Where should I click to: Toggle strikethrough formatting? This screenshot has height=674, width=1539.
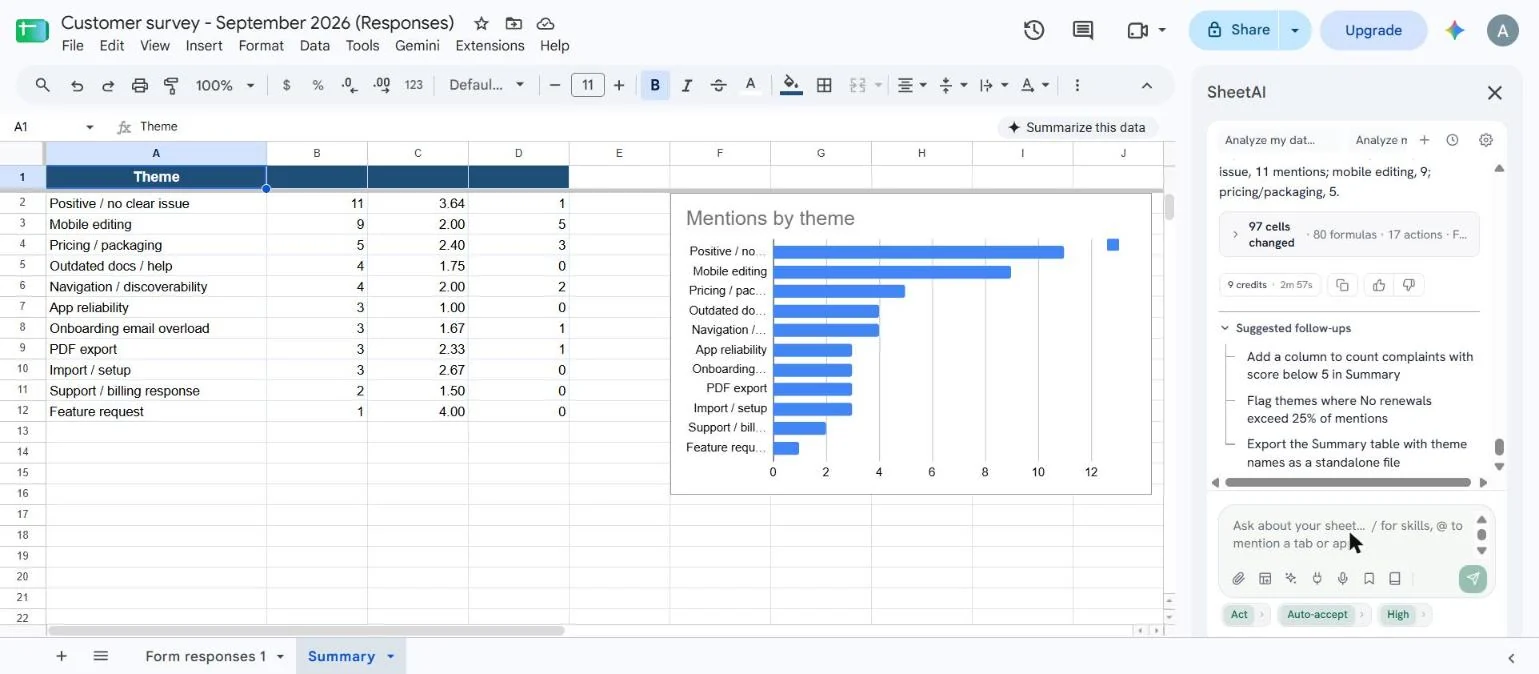(x=718, y=85)
